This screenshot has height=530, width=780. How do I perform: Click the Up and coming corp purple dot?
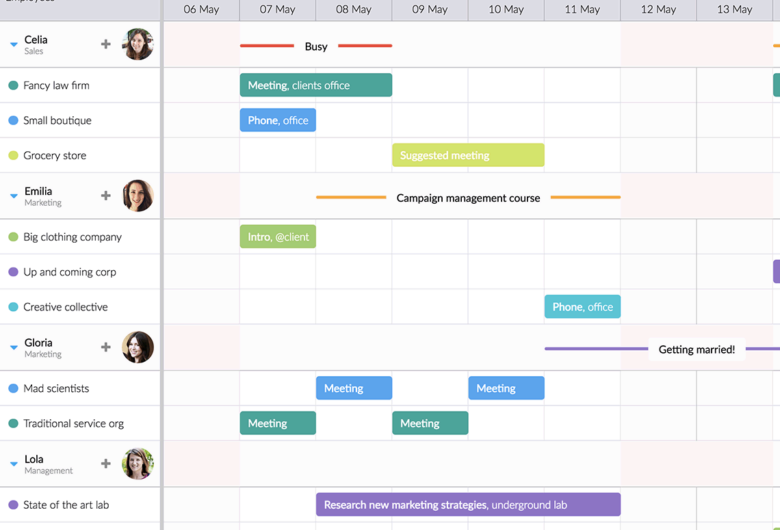coord(13,272)
